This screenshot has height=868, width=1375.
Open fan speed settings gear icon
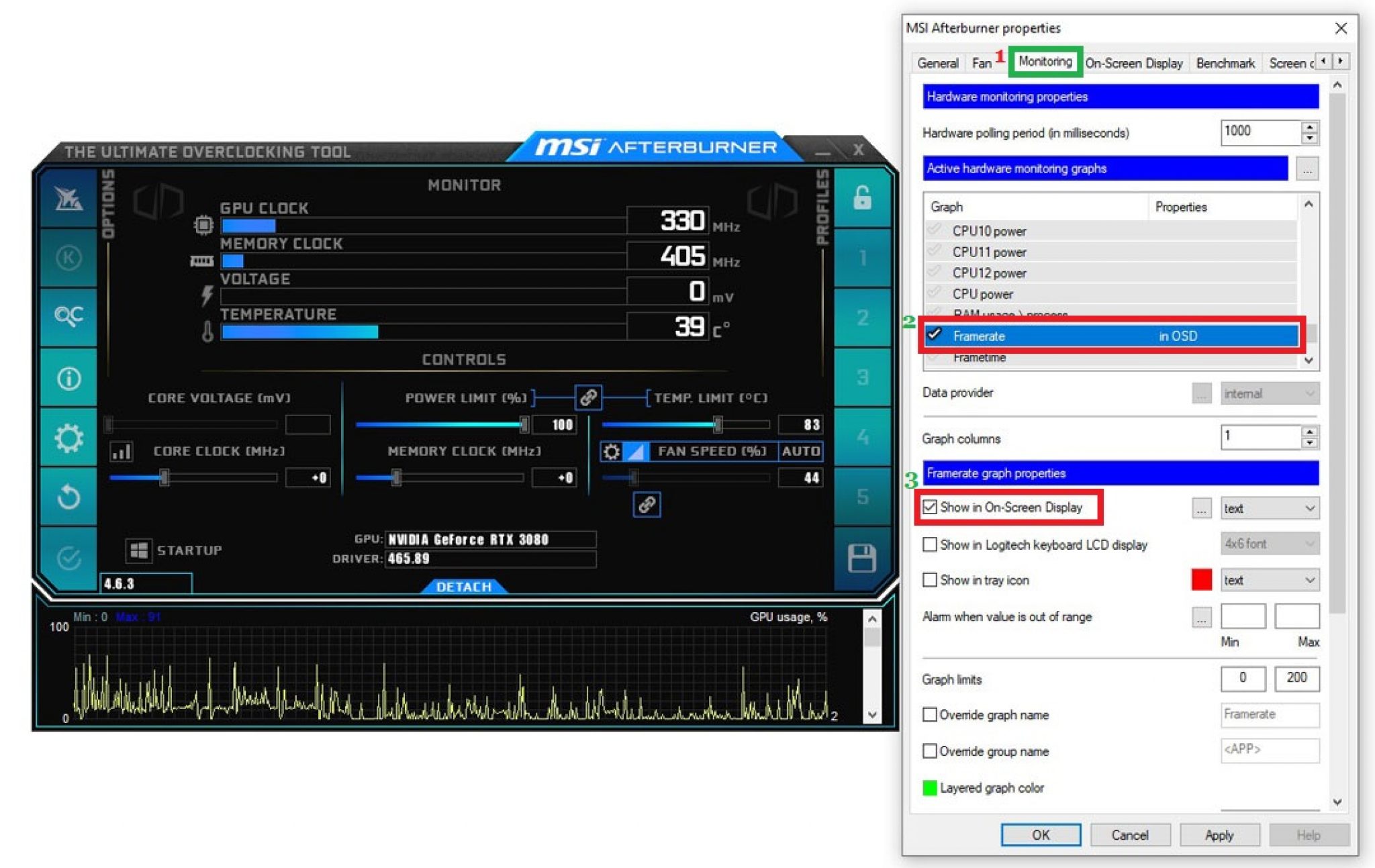point(611,451)
